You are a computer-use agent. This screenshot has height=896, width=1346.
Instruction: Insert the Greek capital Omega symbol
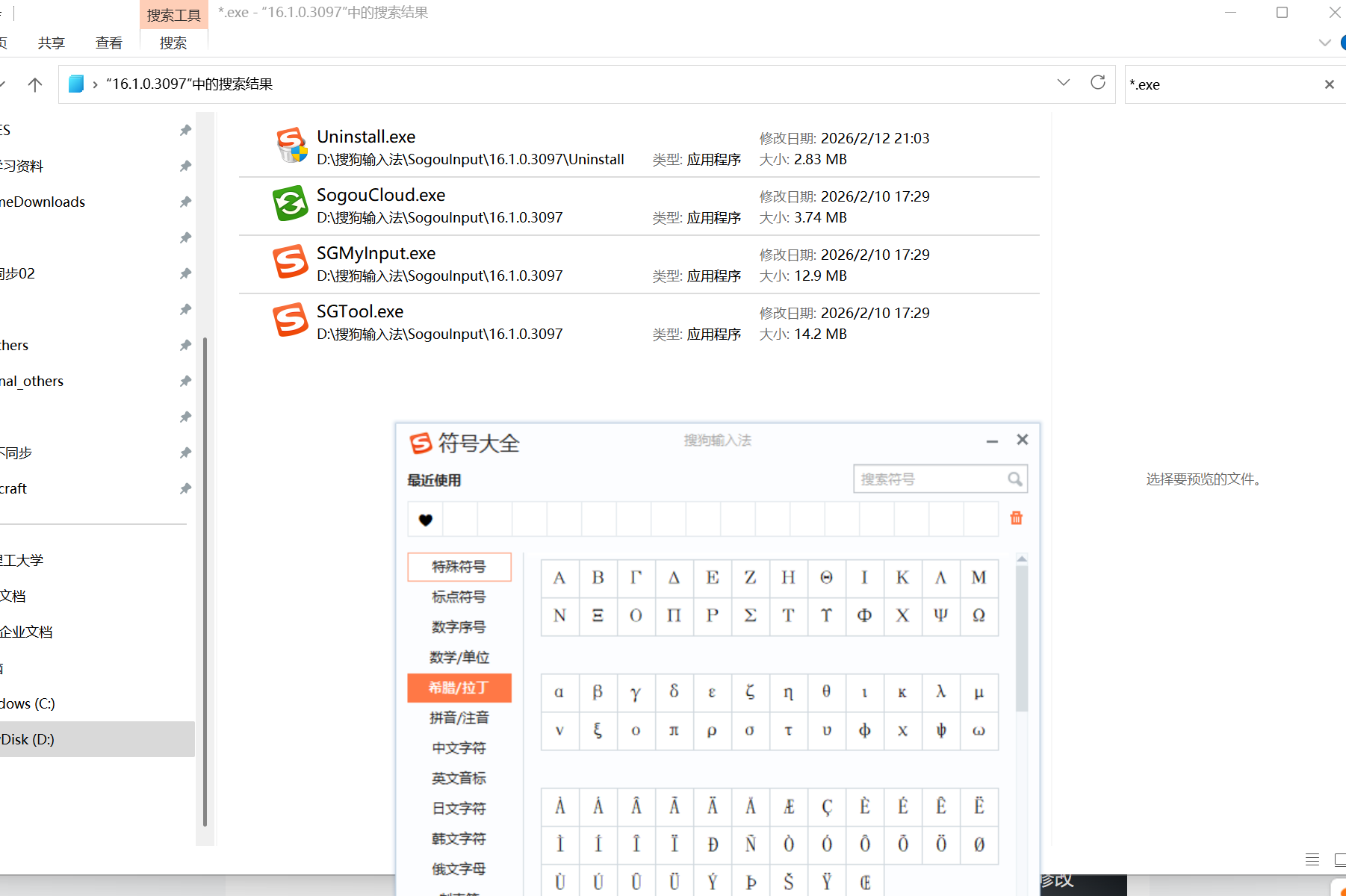point(979,616)
